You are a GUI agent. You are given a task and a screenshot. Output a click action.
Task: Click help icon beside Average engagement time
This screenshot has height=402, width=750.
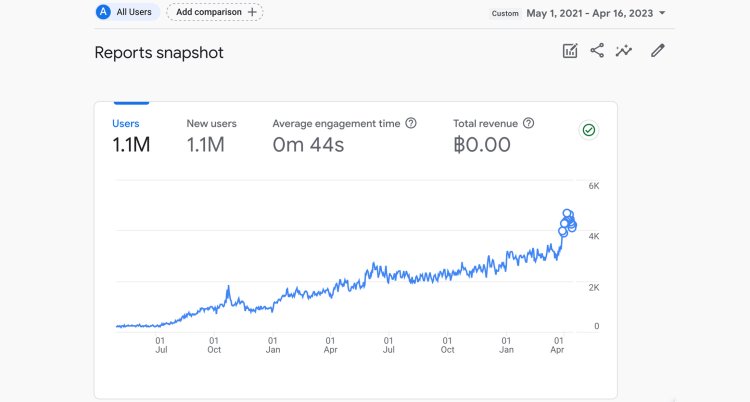pyautogui.click(x=411, y=124)
